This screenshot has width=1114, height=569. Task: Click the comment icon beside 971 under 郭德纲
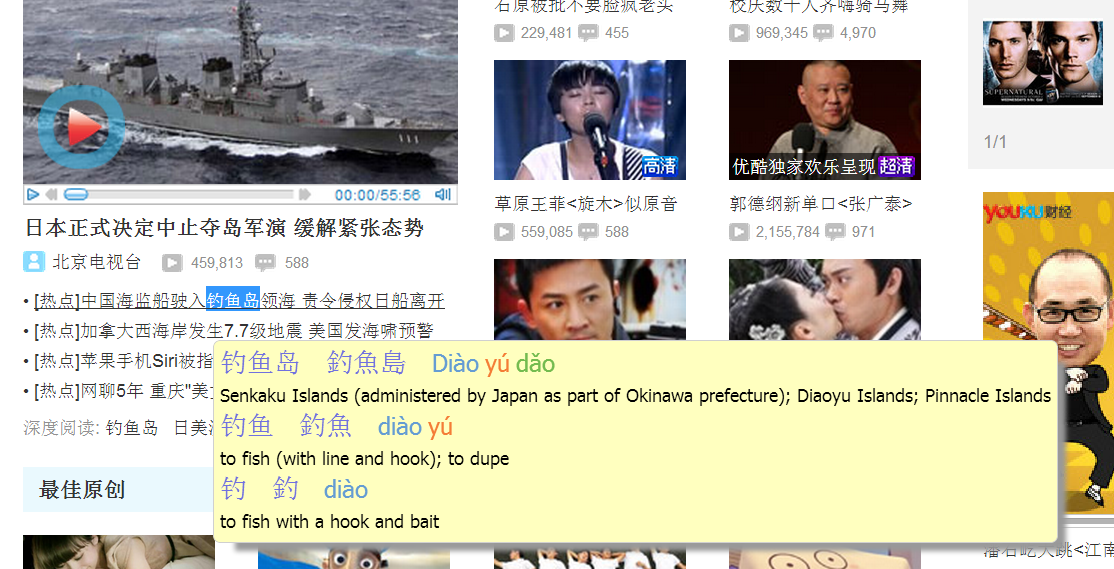point(835,232)
